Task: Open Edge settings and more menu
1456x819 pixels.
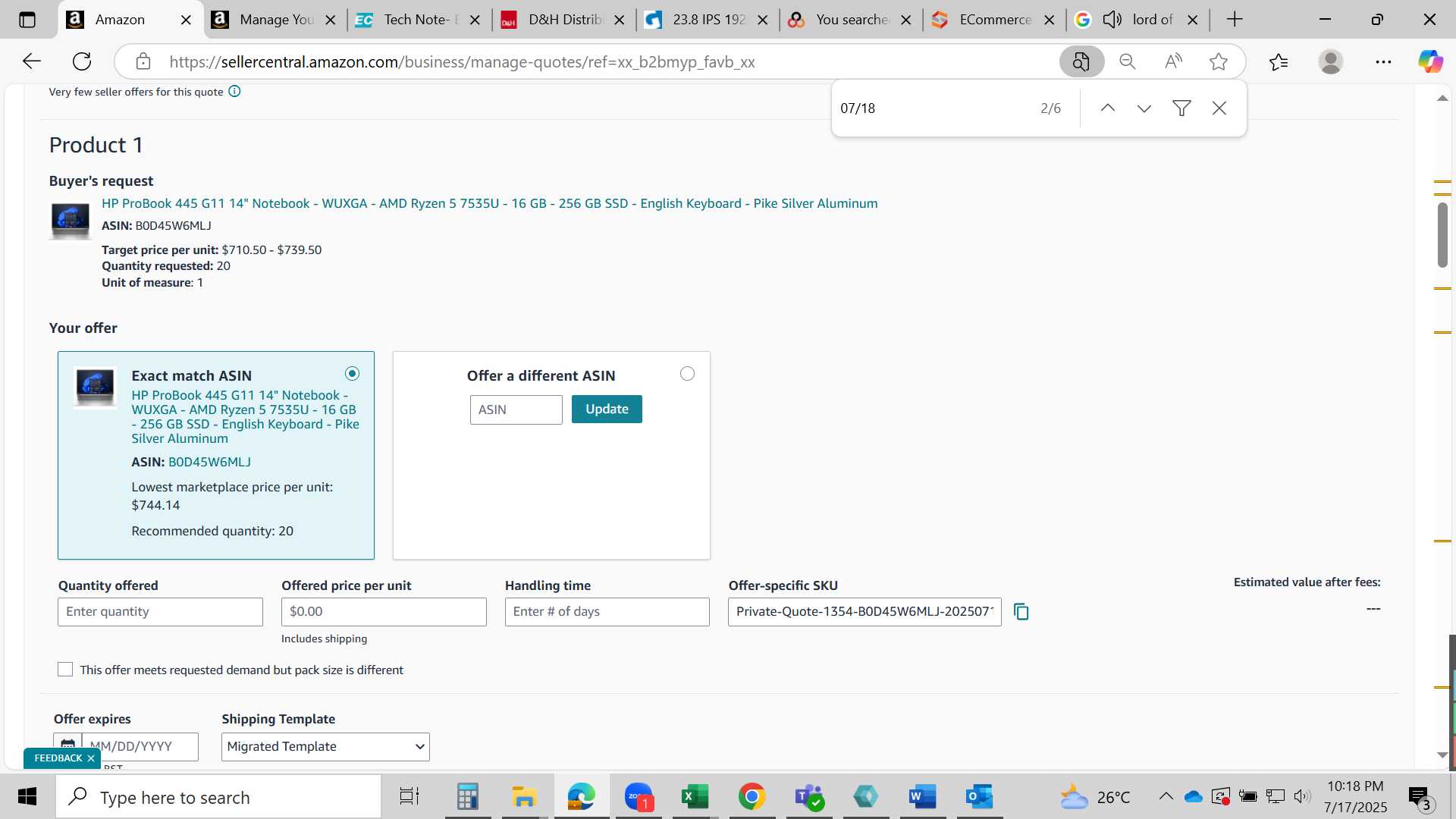Action: (1383, 61)
